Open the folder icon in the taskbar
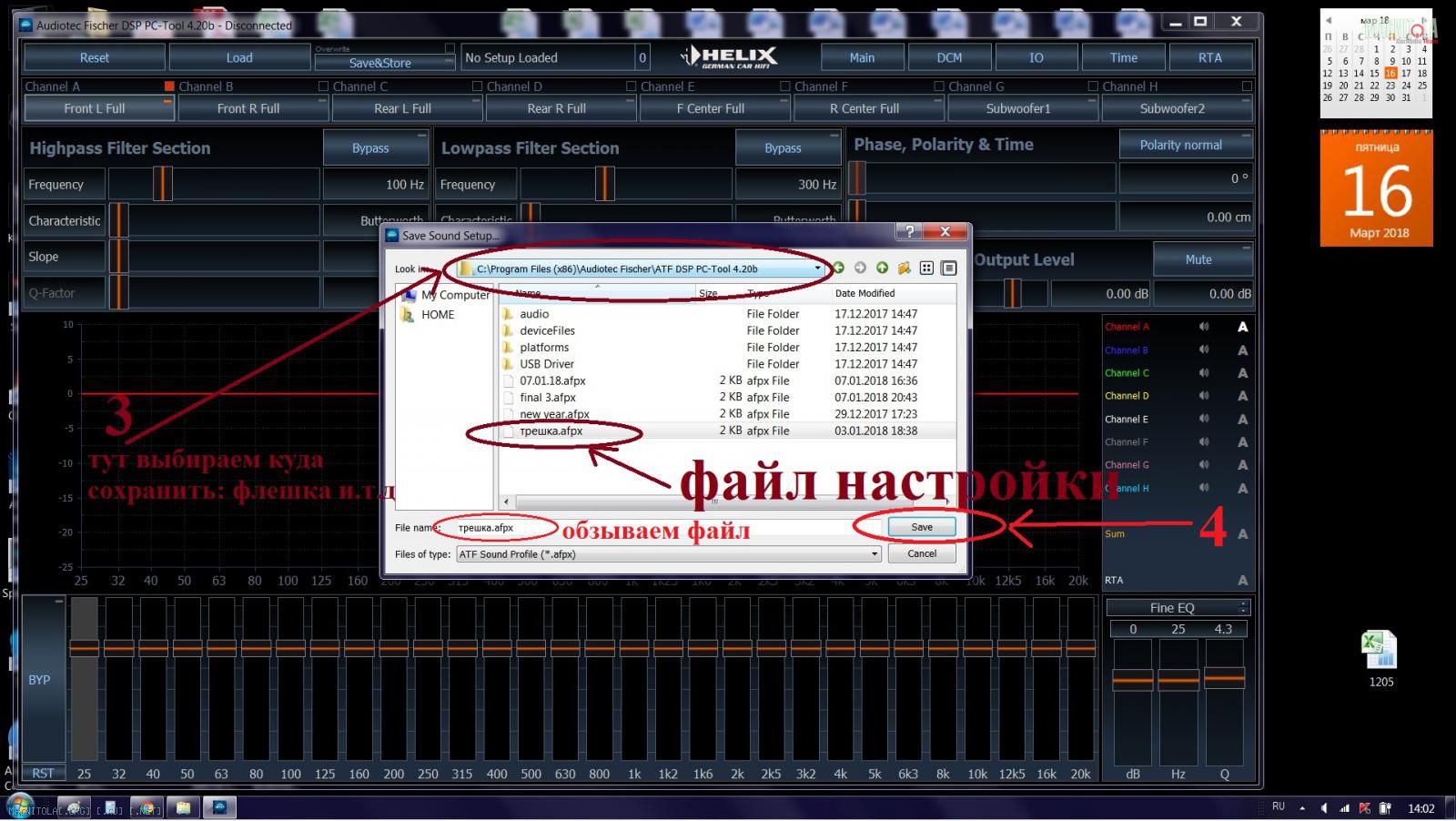Screen dimensions: 1456x821 pyautogui.click(x=183, y=807)
